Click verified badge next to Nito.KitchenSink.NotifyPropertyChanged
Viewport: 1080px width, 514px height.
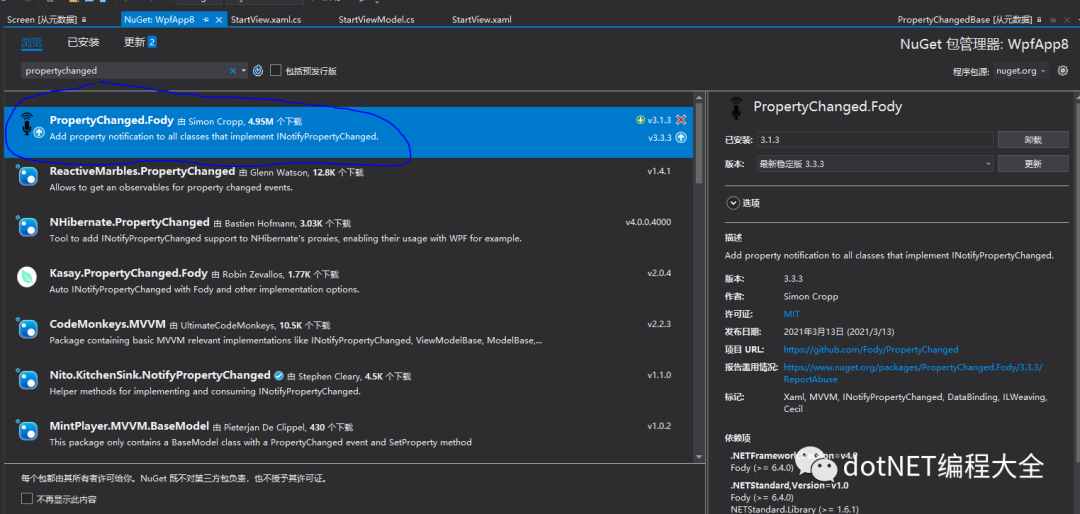[x=279, y=376]
